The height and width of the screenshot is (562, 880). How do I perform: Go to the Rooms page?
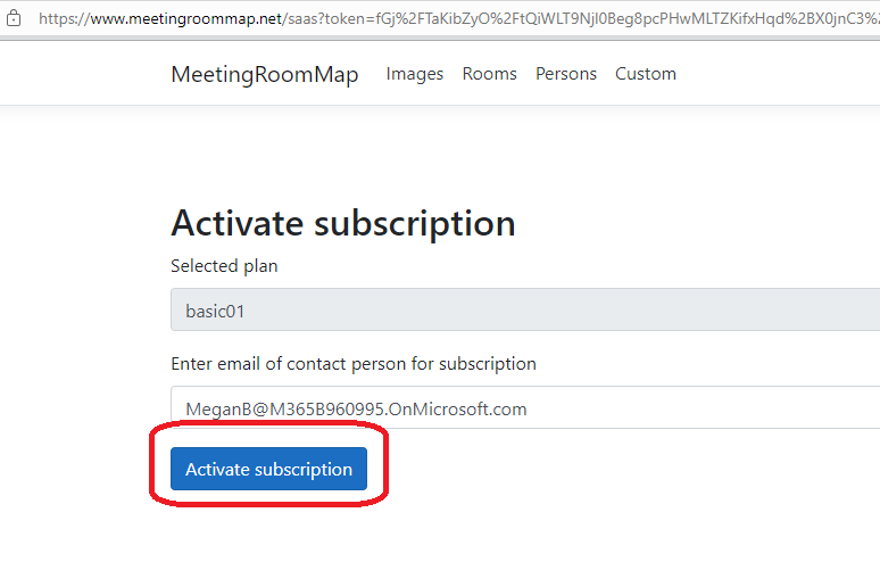(489, 74)
